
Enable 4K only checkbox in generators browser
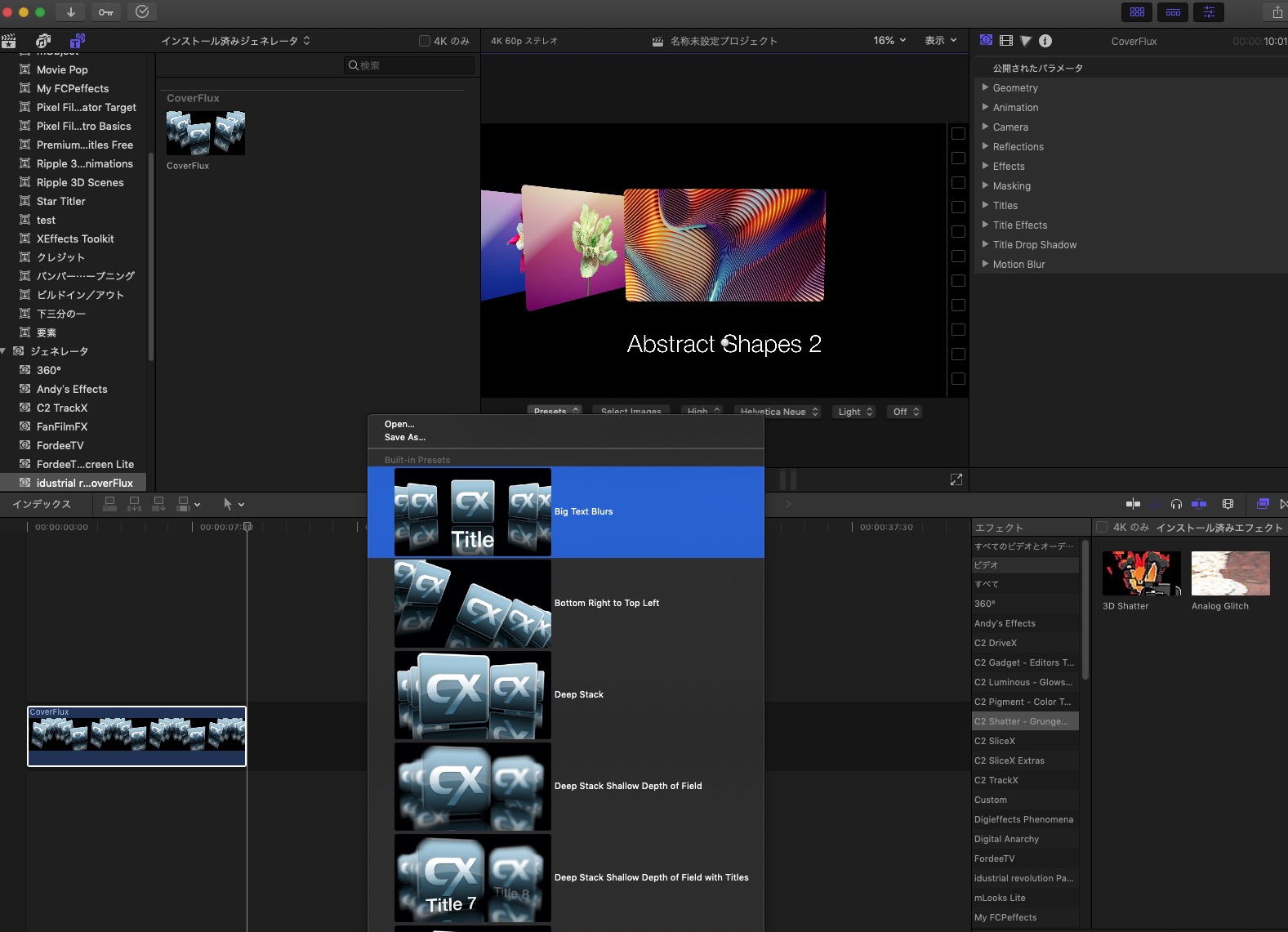point(425,41)
